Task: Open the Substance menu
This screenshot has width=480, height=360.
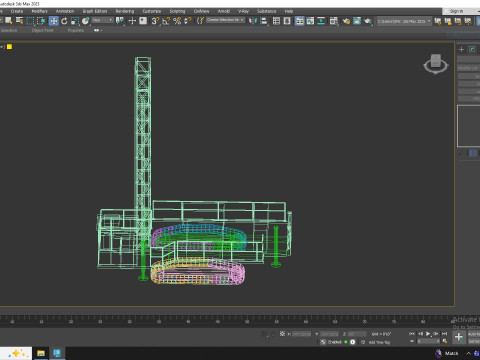Action: pyautogui.click(x=266, y=11)
